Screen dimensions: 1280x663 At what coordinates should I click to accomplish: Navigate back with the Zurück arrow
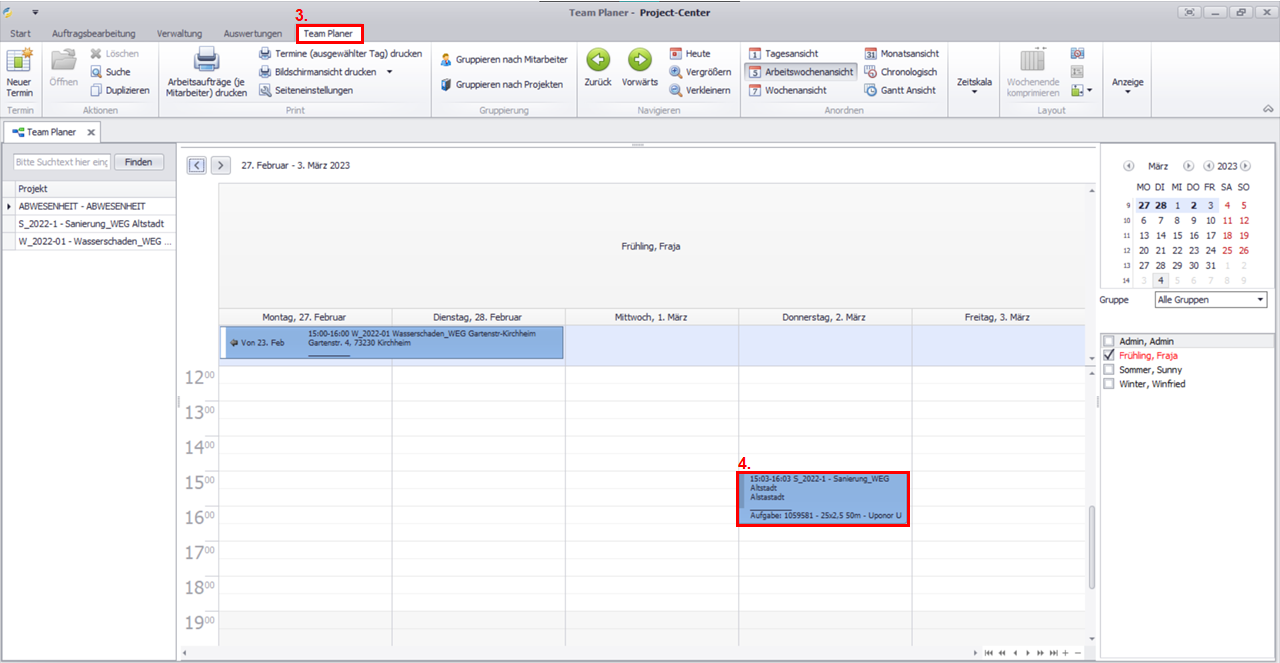(x=598, y=60)
